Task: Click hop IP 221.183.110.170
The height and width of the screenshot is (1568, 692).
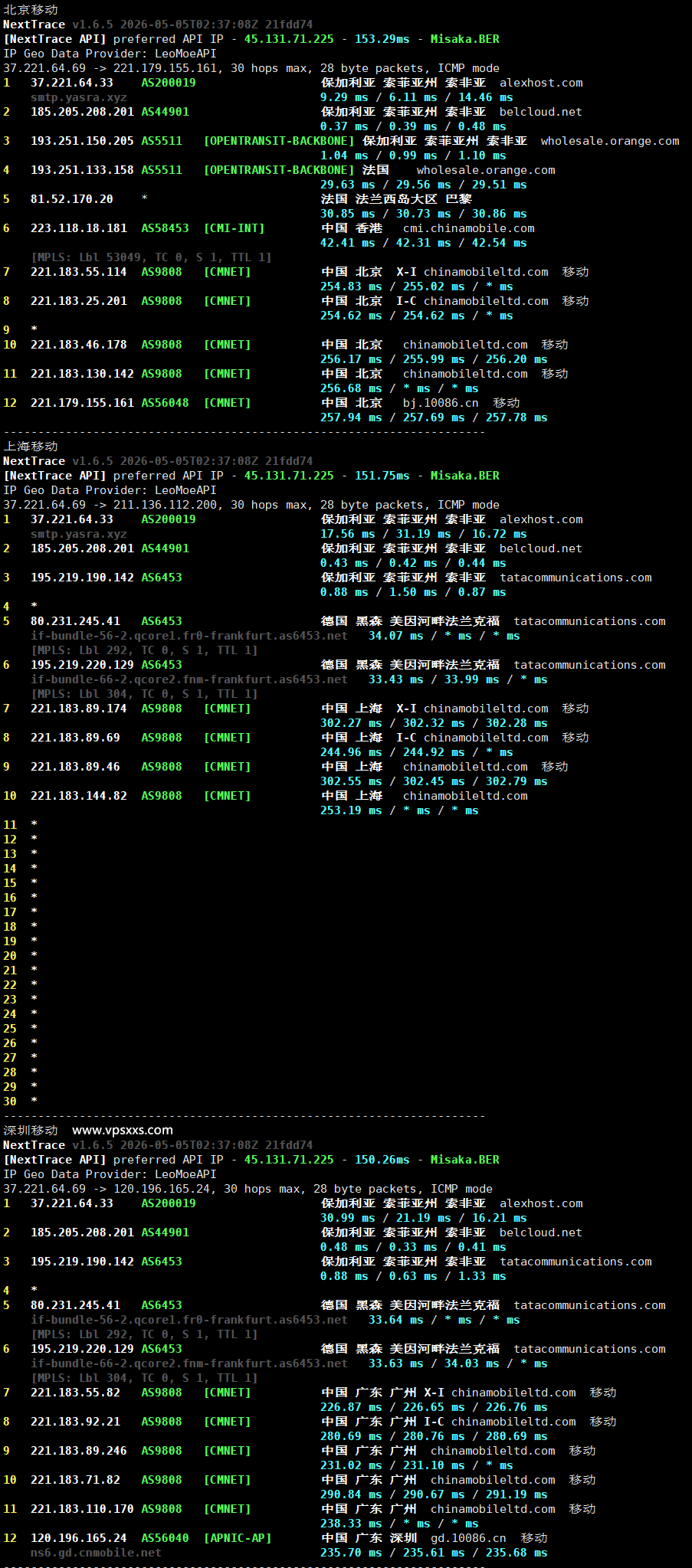Action: pos(82,1509)
